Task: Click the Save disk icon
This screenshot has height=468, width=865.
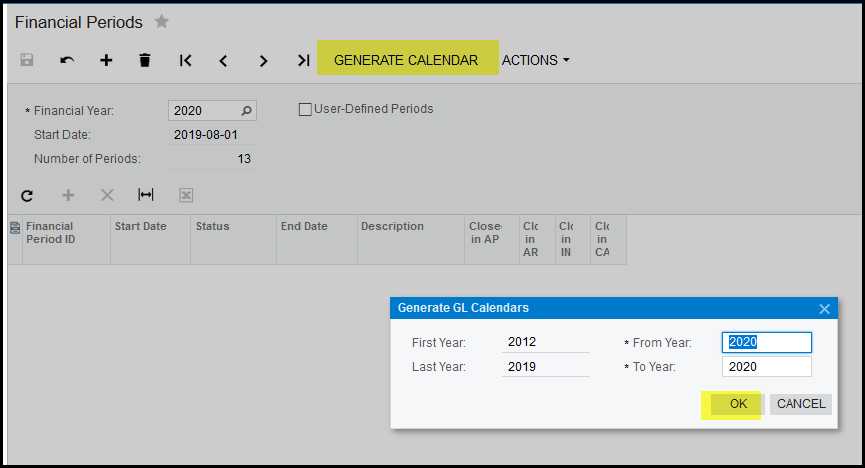Action: pos(26,60)
